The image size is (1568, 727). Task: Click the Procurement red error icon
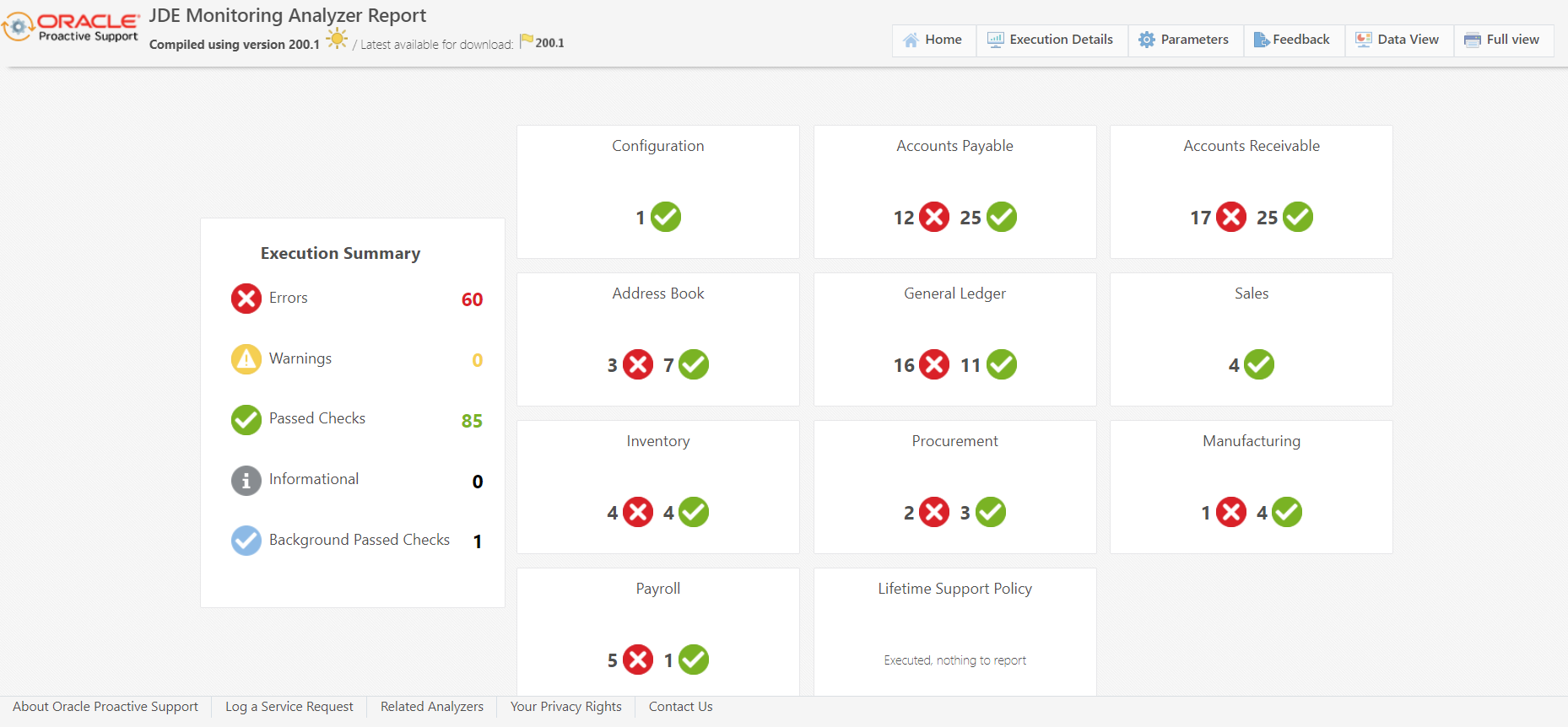pyautogui.click(x=934, y=512)
